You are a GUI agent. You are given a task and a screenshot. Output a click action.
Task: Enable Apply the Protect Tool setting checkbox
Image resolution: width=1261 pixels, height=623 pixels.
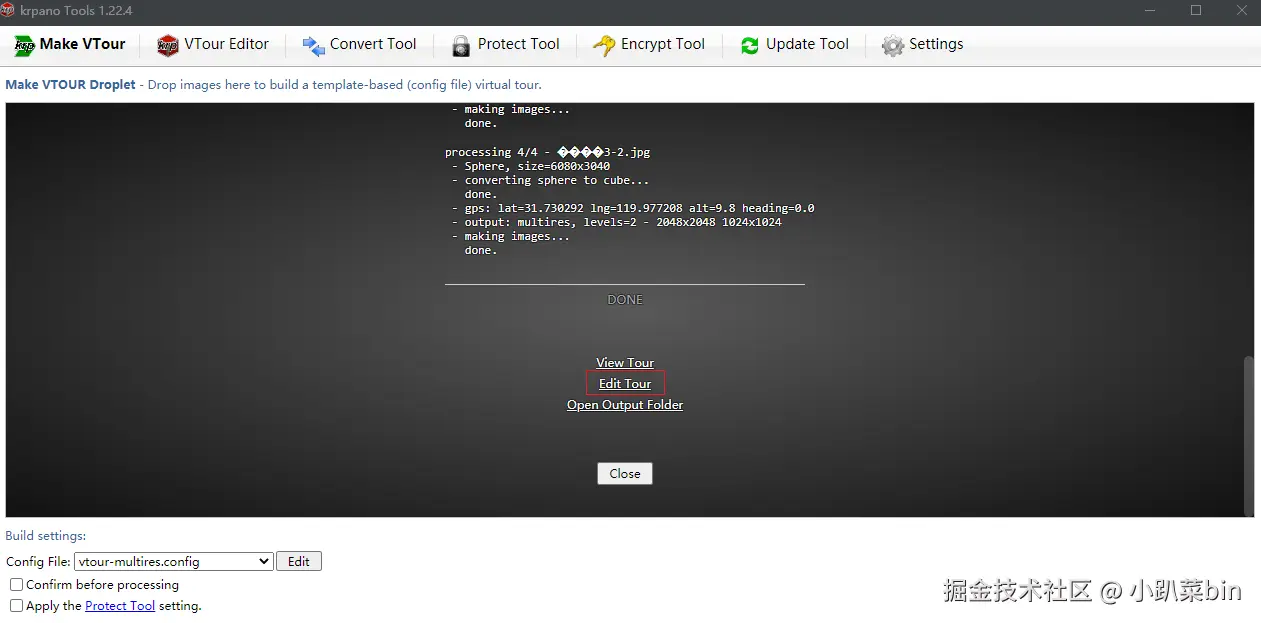pyautogui.click(x=16, y=605)
